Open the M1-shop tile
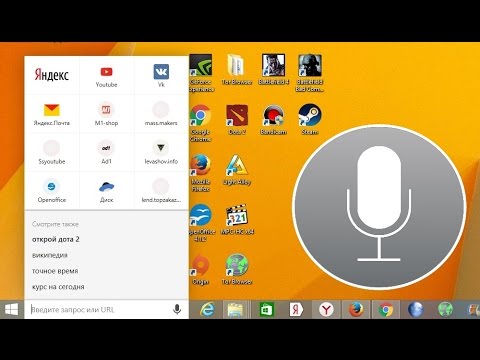This screenshot has height=360, width=480. pyautogui.click(x=106, y=114)
